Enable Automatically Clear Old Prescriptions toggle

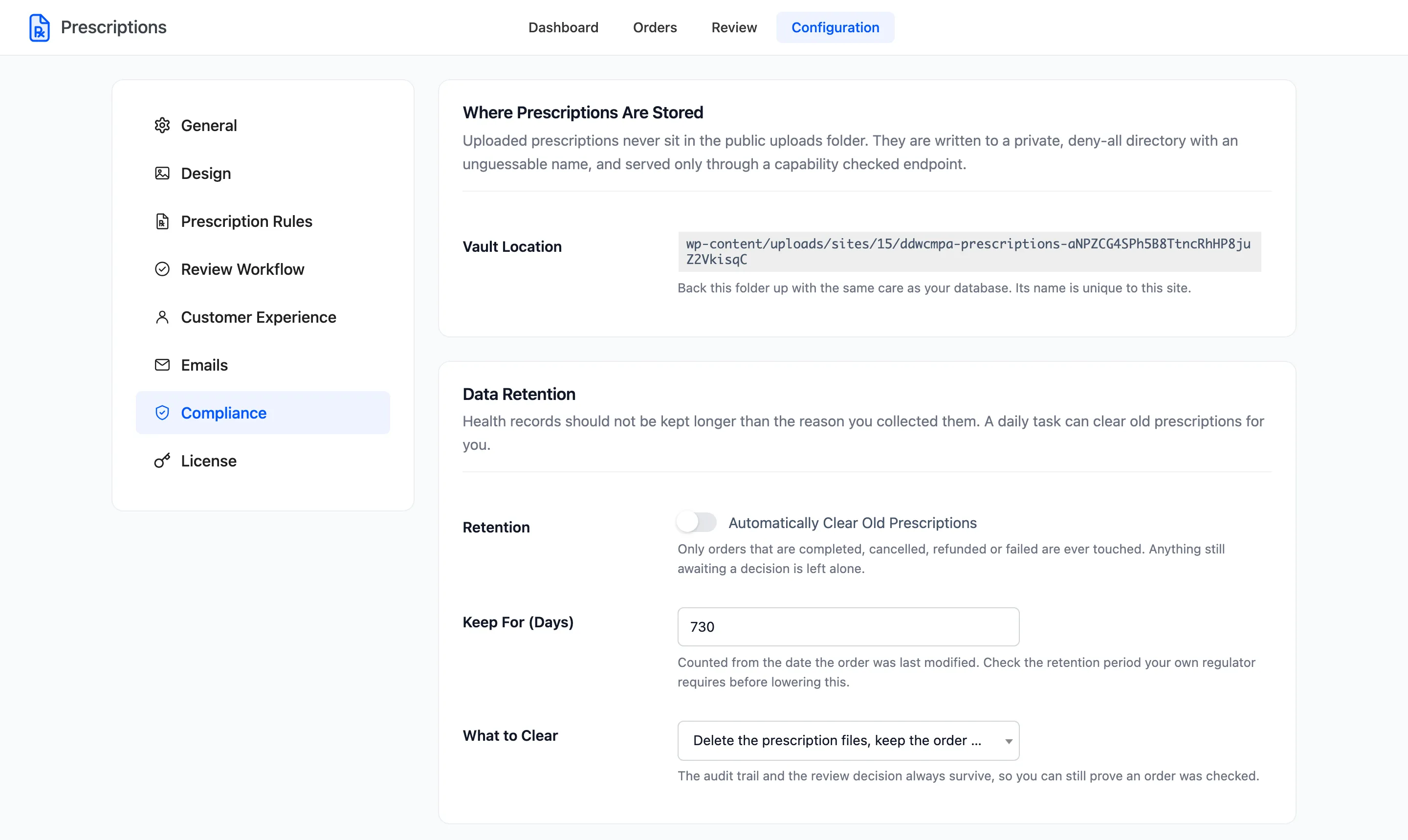point(697,522)
